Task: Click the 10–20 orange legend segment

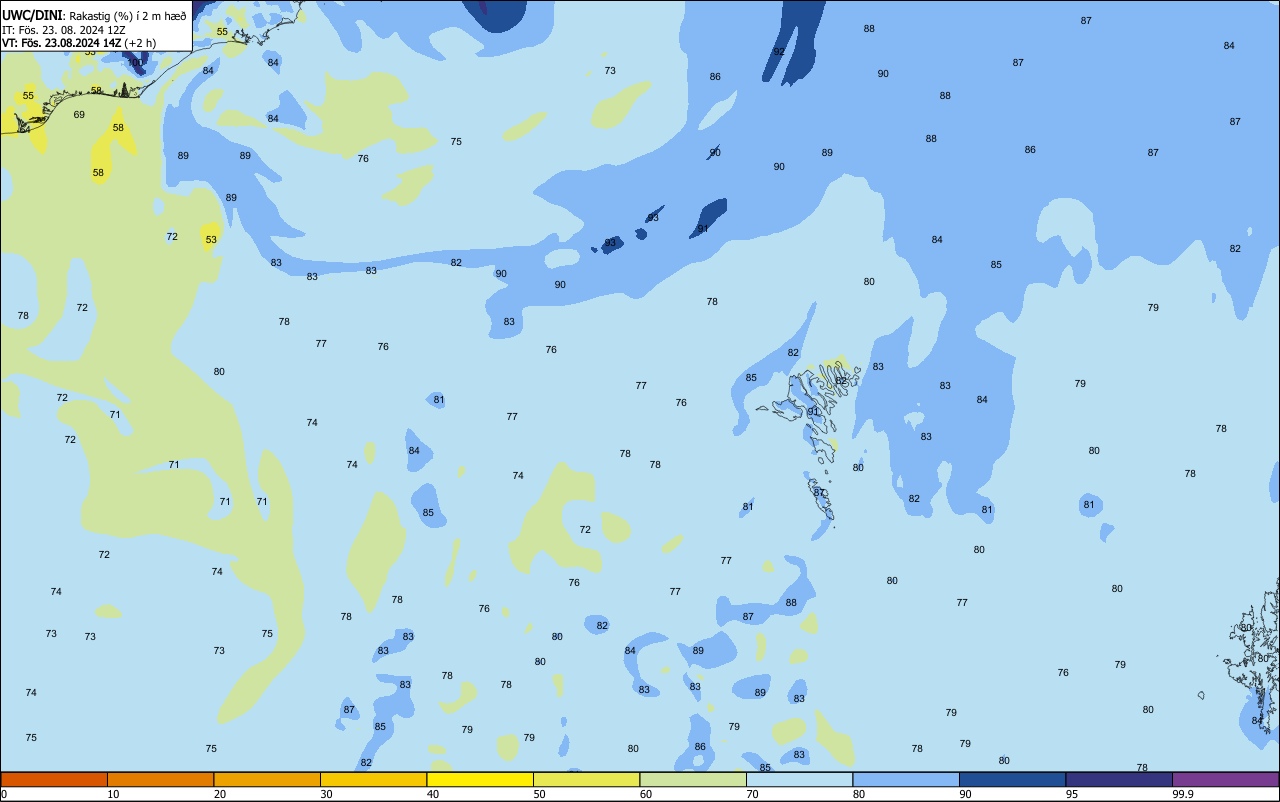Action: (x=160, y=779)
